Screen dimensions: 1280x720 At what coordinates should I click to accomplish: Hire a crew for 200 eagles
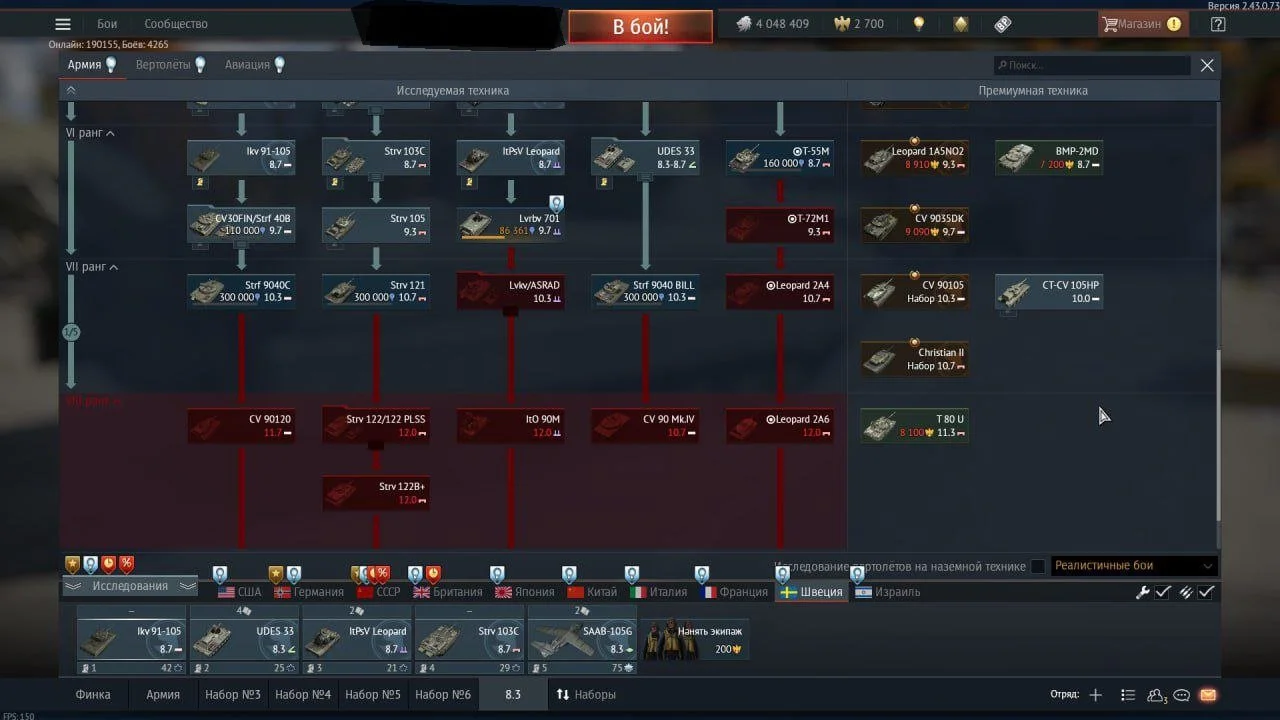(695, 638)
